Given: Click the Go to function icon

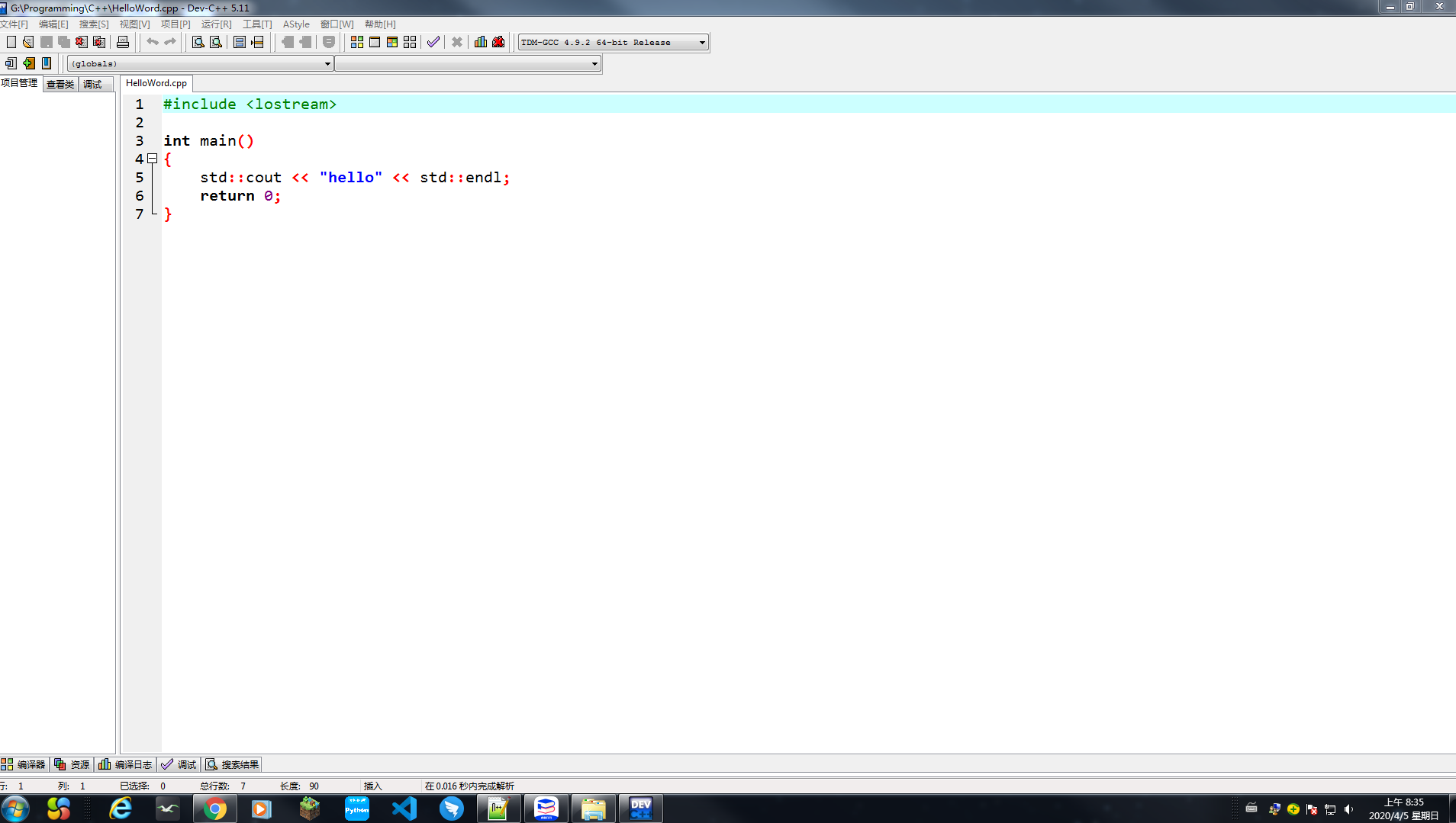Looking at the screenshot, I should point(240,42).
